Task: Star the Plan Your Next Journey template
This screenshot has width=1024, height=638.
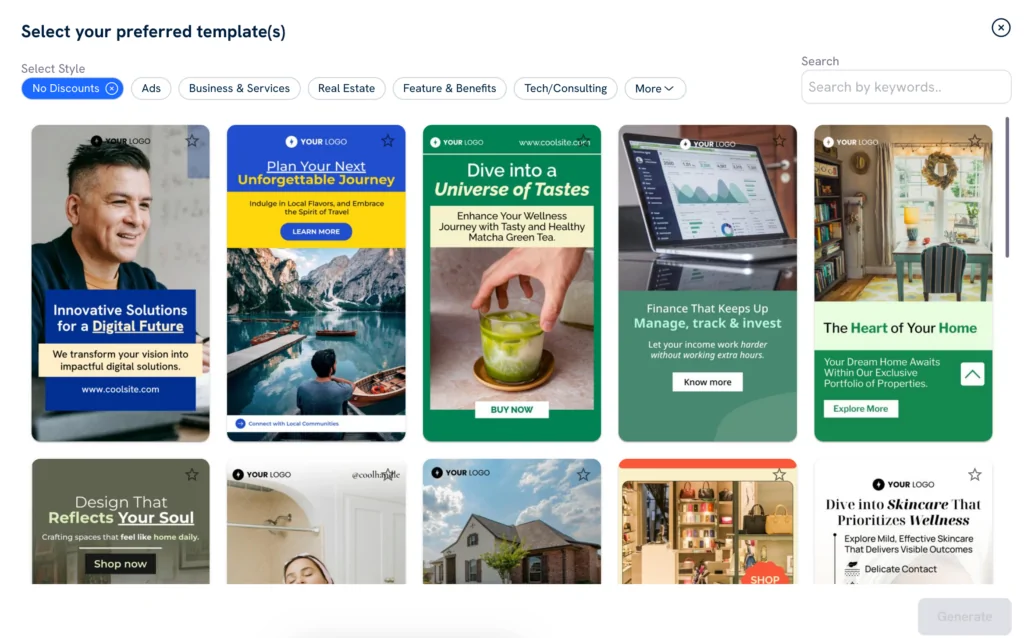Action: [388, 140]
